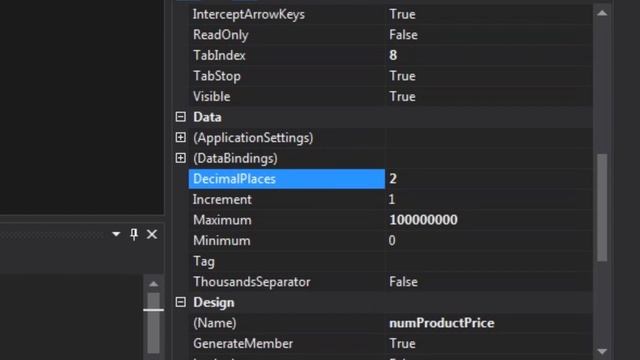Screen dimensions: 640x360
Task: Click the empty Tag value field
Action: tap(489, 261)
